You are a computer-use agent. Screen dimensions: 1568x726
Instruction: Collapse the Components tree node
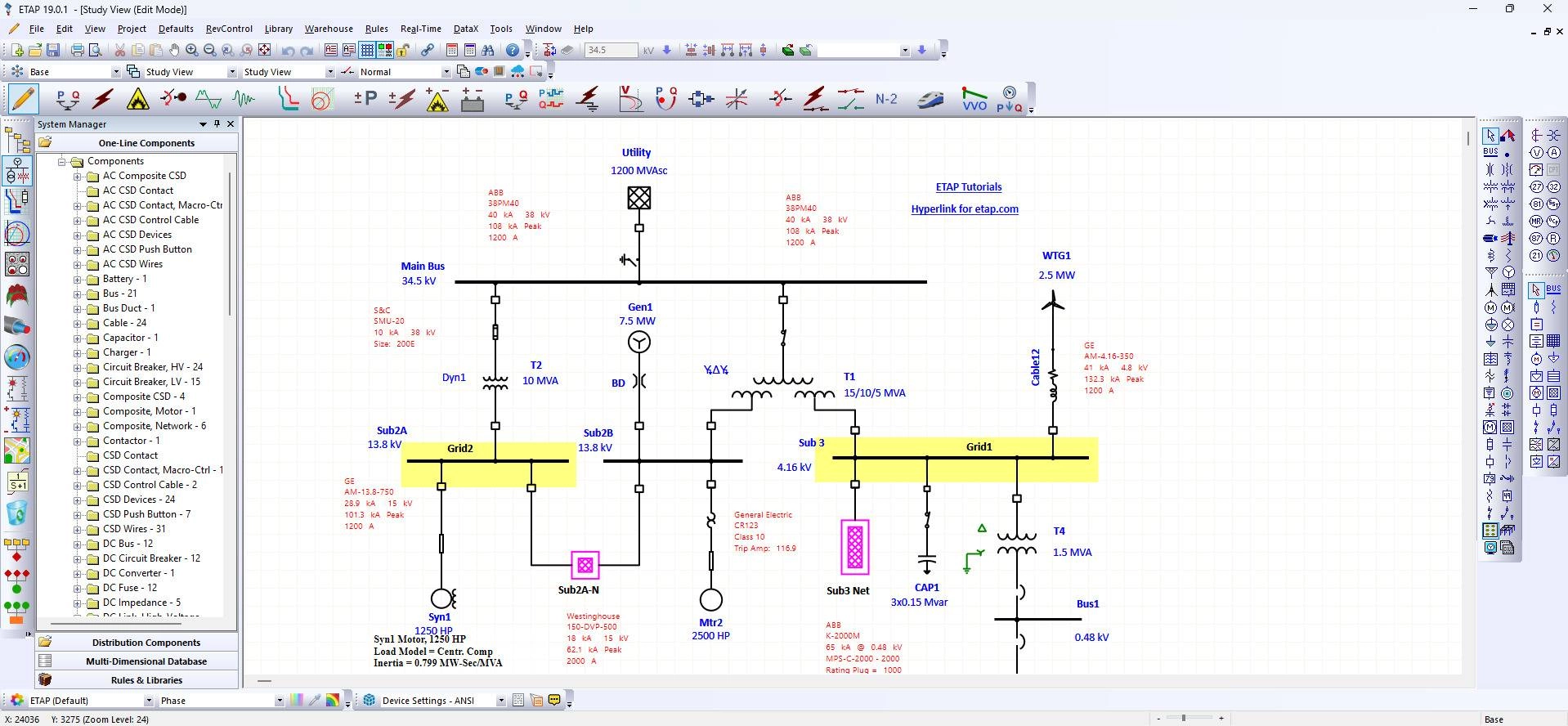click(x=61, y=162)
